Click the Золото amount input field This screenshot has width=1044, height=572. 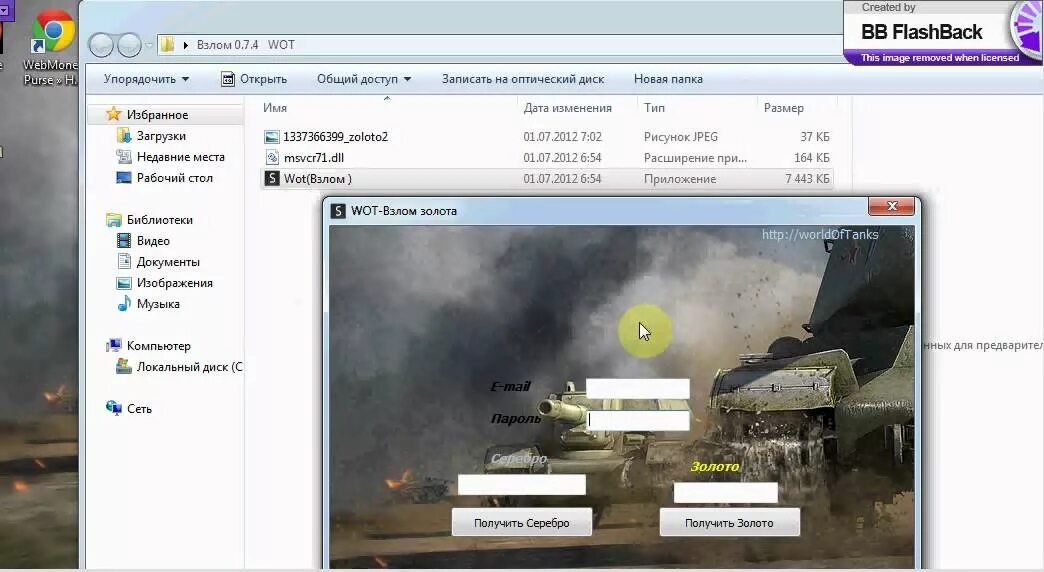click(x=726, y=493)
